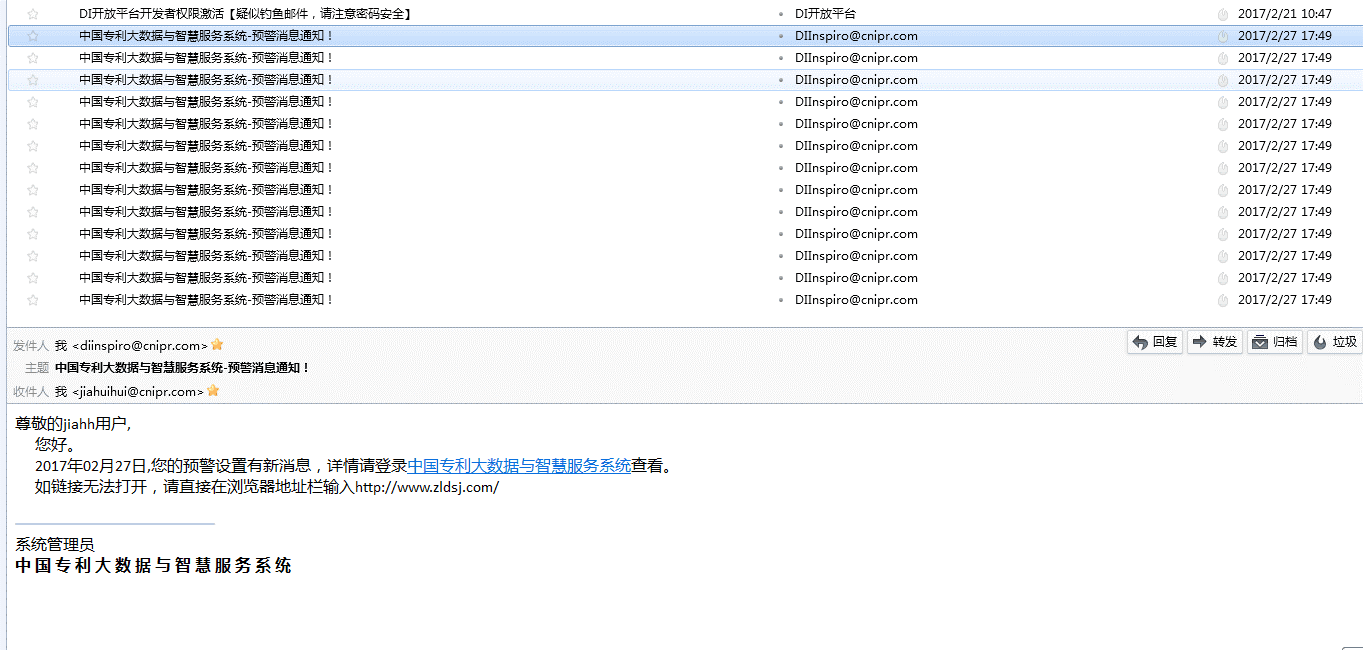
Task: Click the 回复 reply button
Action: 1155,342
